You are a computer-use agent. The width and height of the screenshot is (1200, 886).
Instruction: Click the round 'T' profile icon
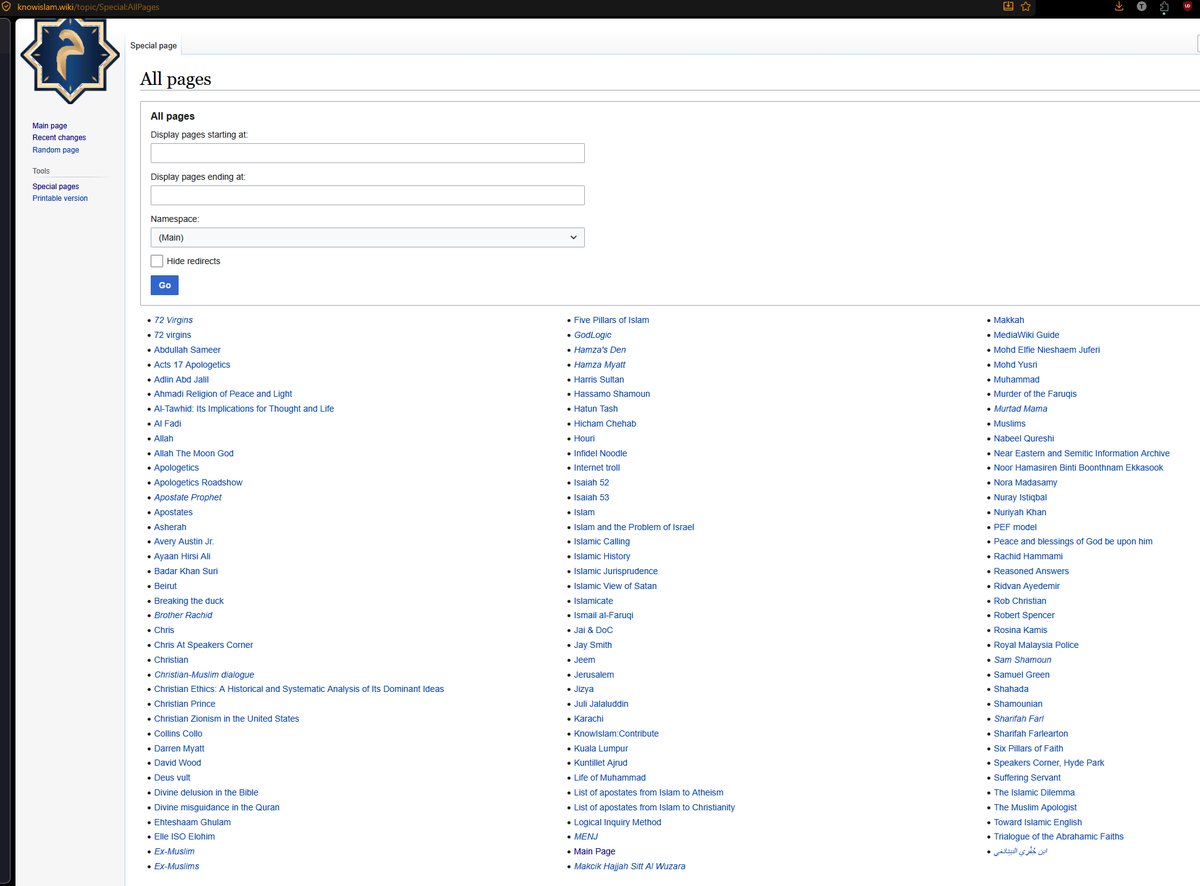tap(1142, 7)
